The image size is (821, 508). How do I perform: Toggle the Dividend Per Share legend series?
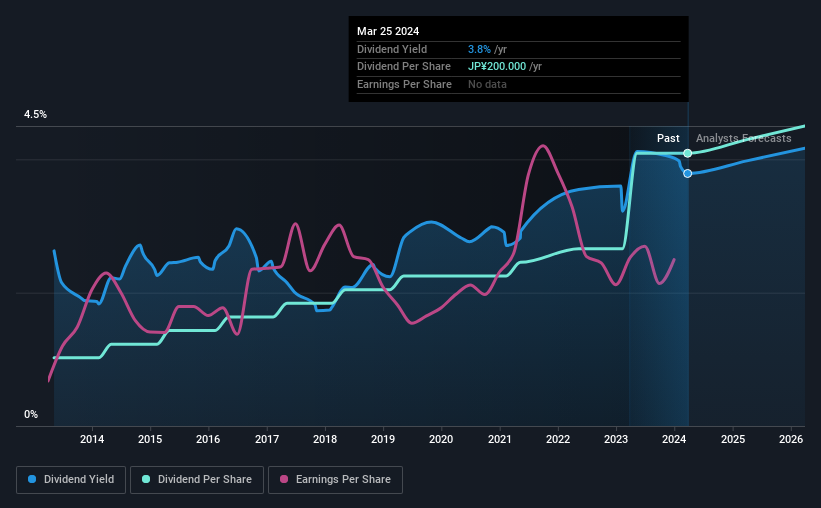(197, 480)
